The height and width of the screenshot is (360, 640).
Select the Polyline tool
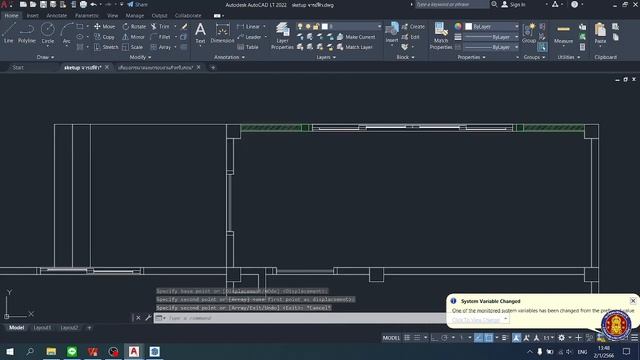point(27,33)
